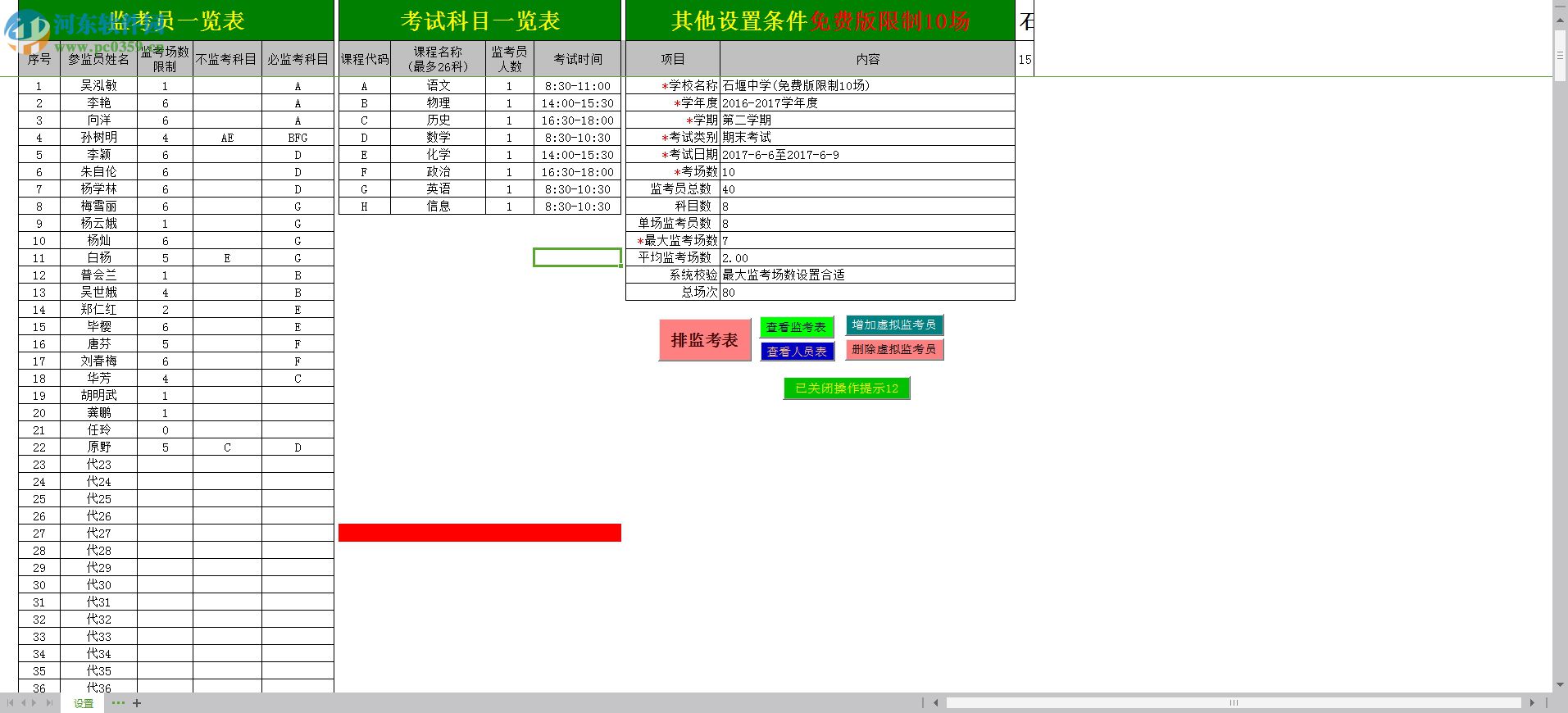The width and height of the screenshot is (1568, 713).
Task: Select the 郑仁红 name cell
Action: coord(98,309)
